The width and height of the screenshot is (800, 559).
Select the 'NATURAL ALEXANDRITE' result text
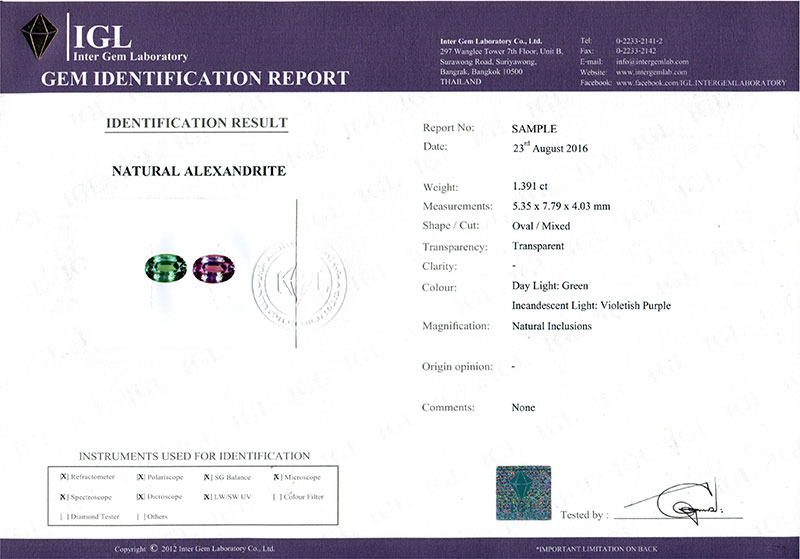pyautogui.click(x=199, y=171)
